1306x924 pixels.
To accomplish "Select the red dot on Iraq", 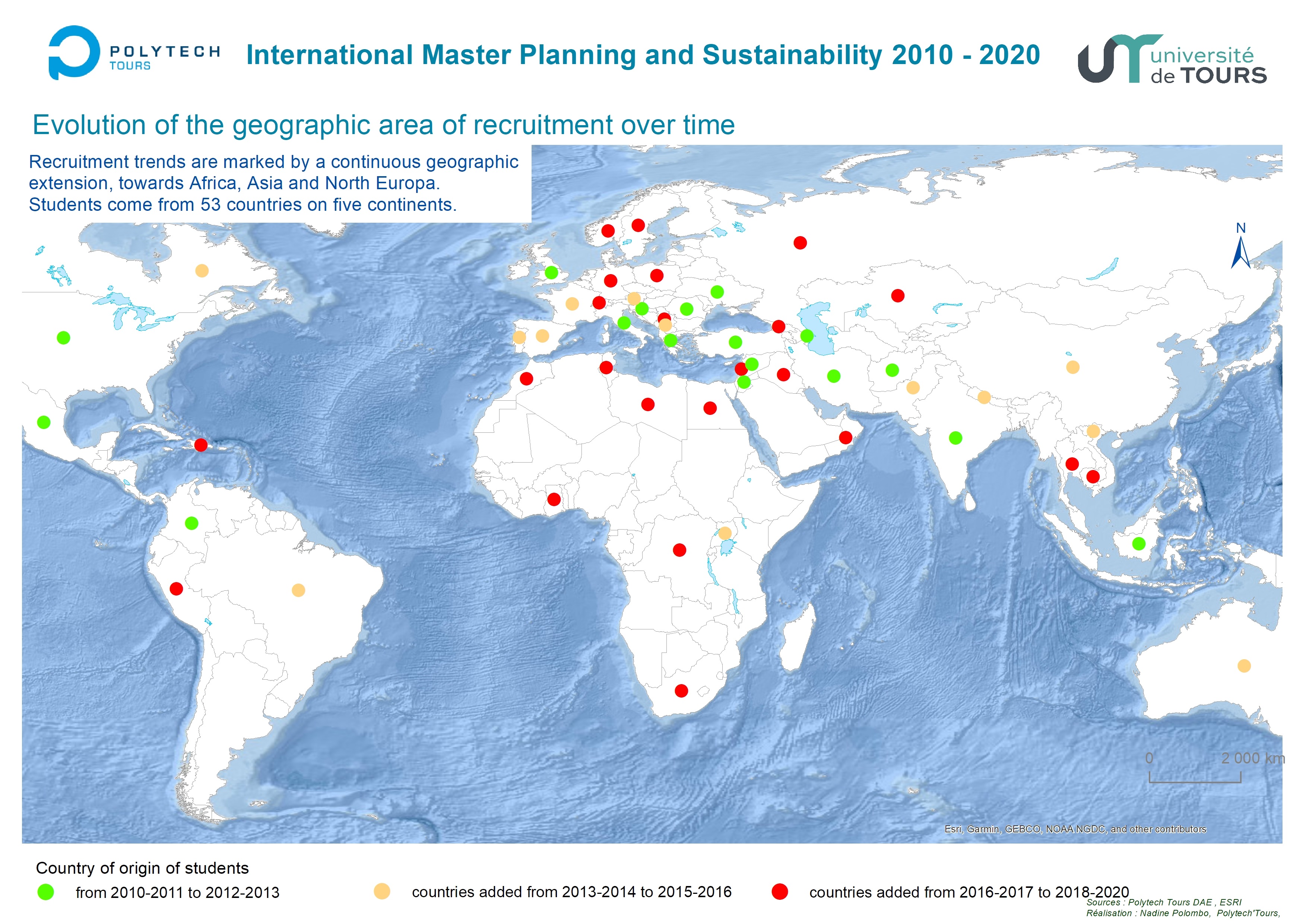I will pos(783,374).
